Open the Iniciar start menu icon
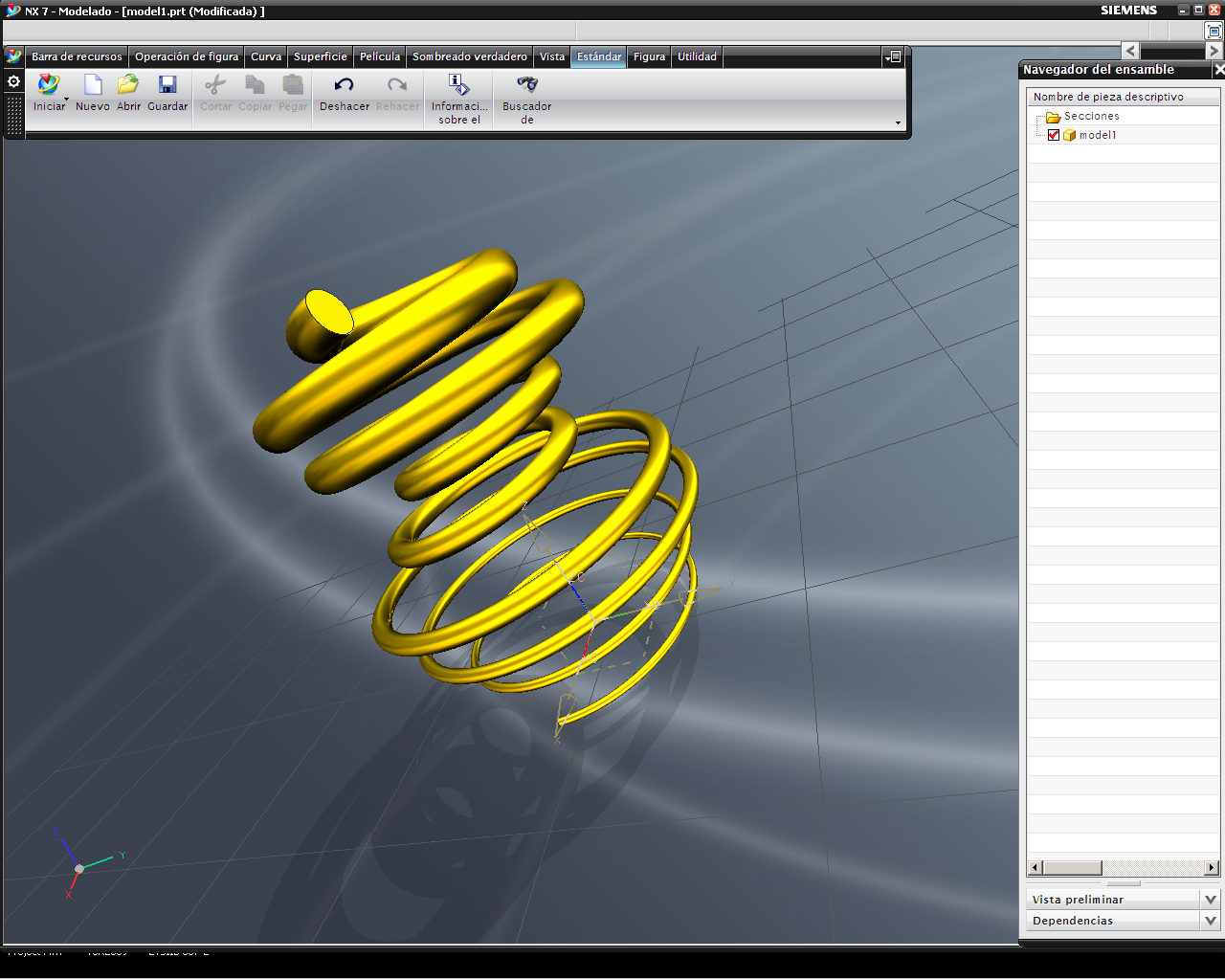1225x980 pixels. tap(48, 85)
